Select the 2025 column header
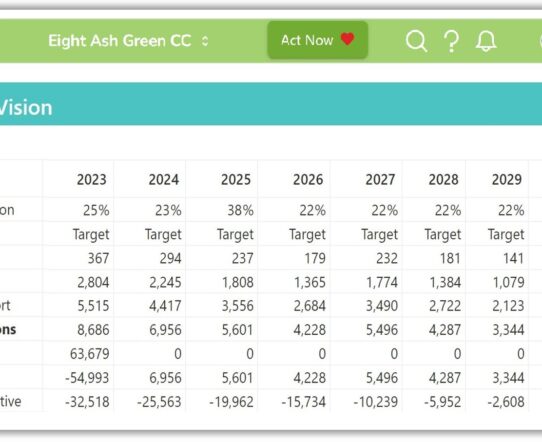Viewport: 542px width, 442px height. point(236,179)
